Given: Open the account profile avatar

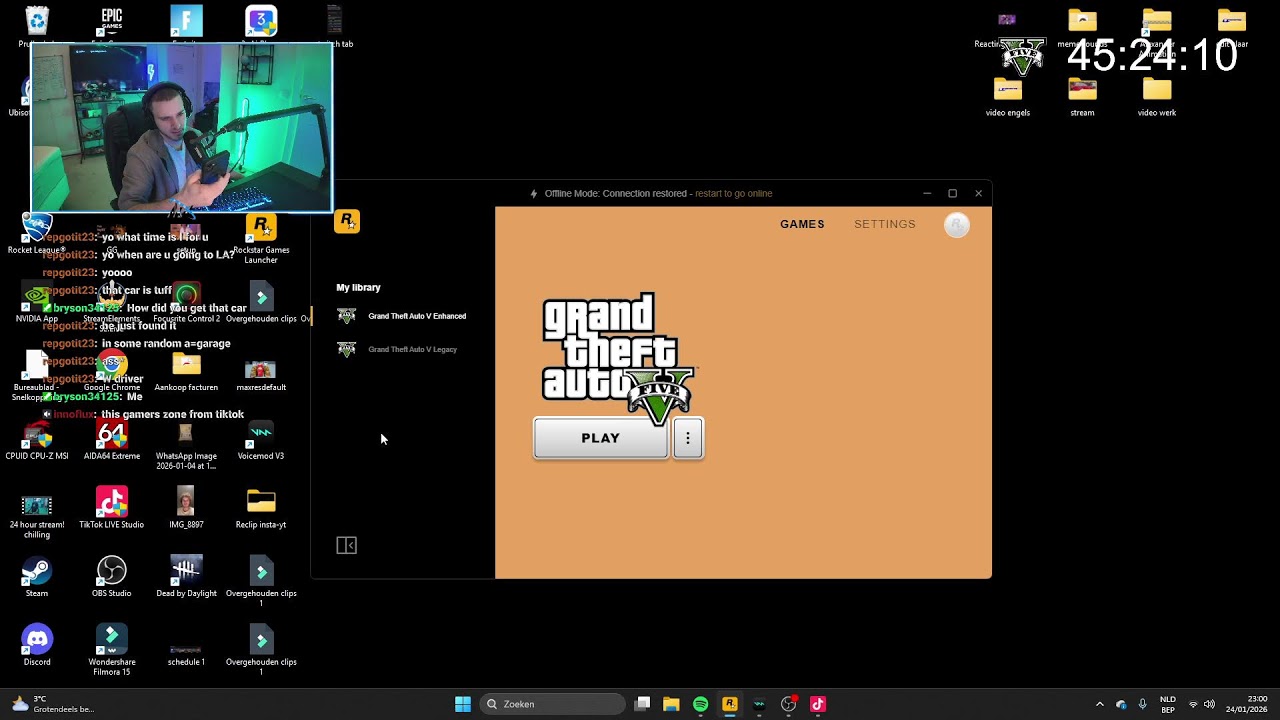Looking at the screenshot, I should (x=957, y=225).
